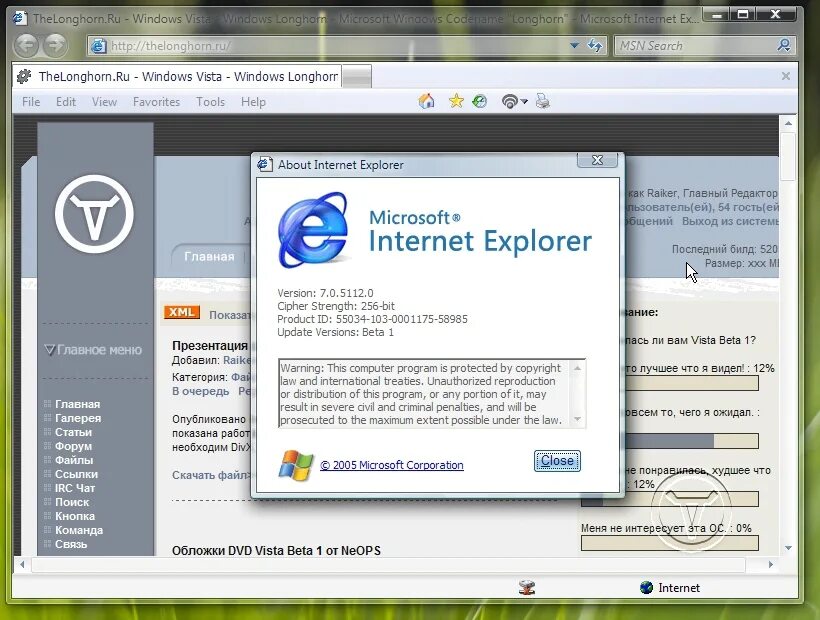Click the TheLonghorn.Ru bull logo
Screen dimensions: 820x620
pos(94,214)
